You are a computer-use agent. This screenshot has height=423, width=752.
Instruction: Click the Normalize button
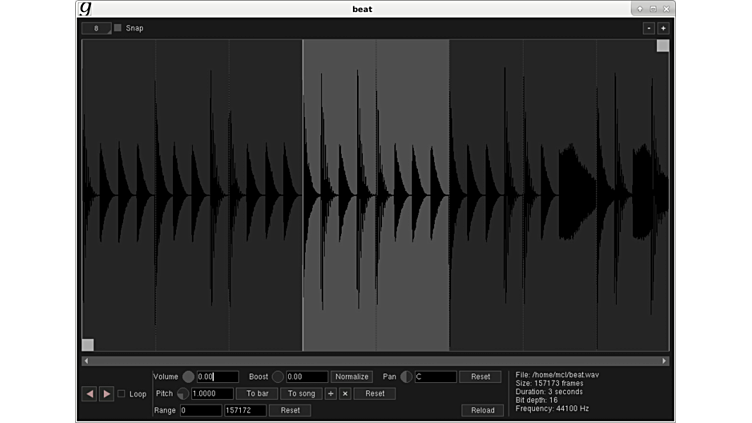tap(352, 377)
